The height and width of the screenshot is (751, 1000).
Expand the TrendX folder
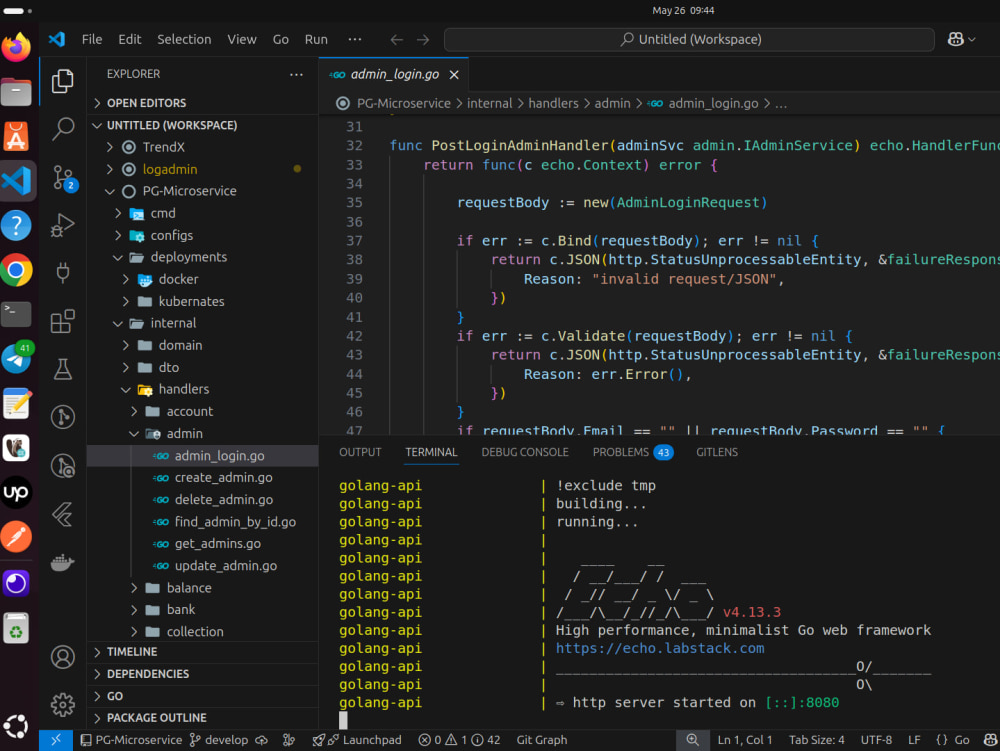tap(163, 147)
